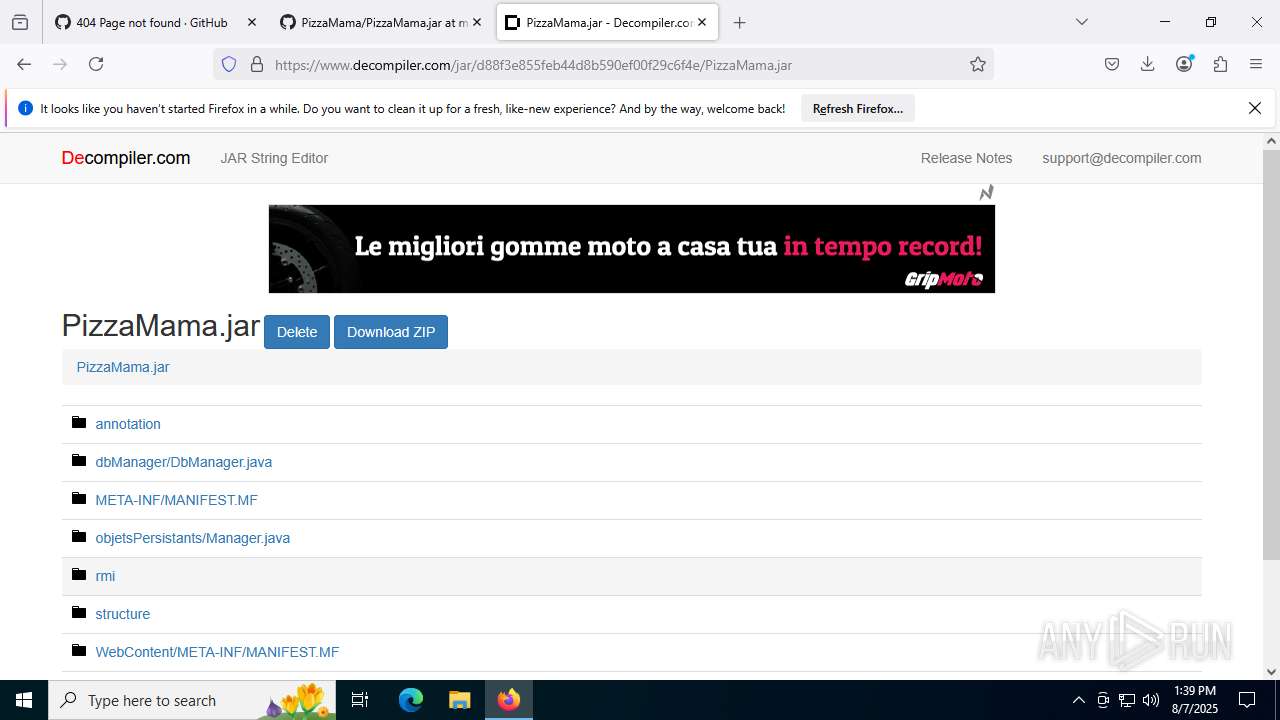Image resolution: width=1280 pixels, height=720 pixels.
Task: Click folder icon beside WebContent/META-INF/MANIFEST.MF
Action: 79,651
